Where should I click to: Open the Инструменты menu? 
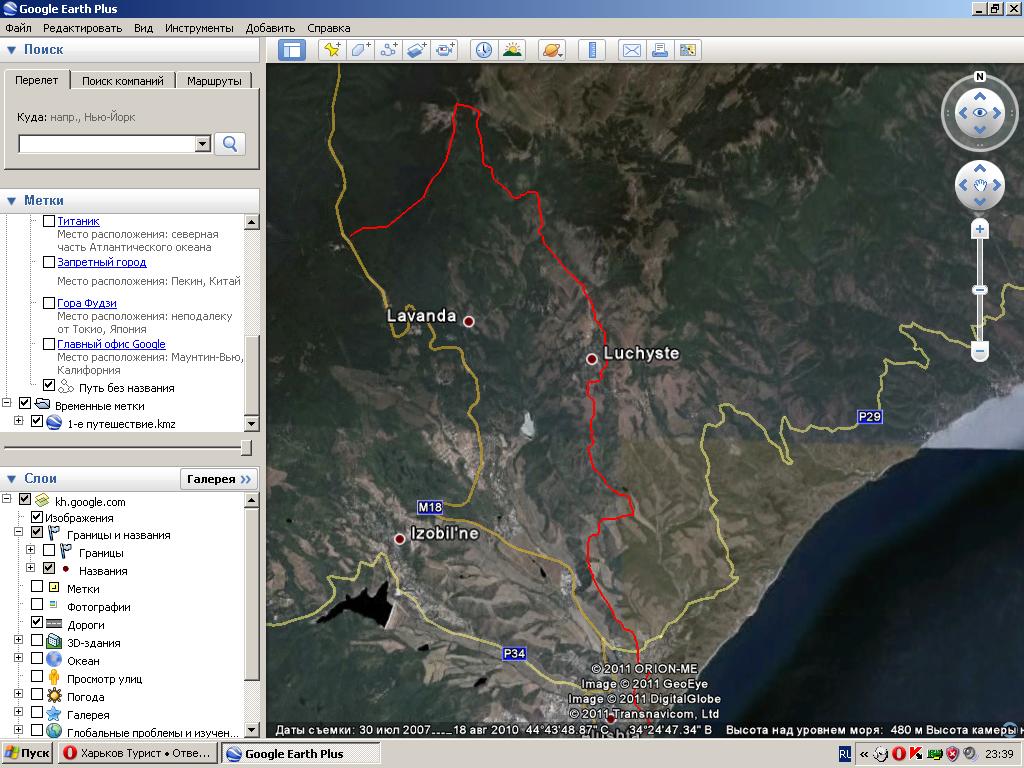coord(199,28)
